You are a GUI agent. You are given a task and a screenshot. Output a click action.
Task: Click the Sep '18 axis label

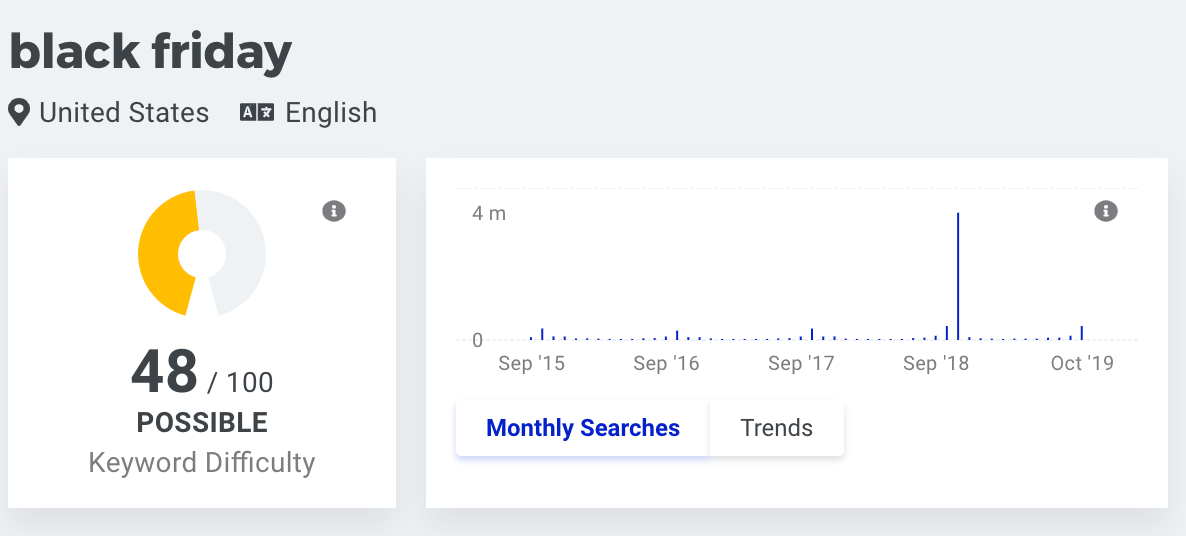(x=936, y=364)
